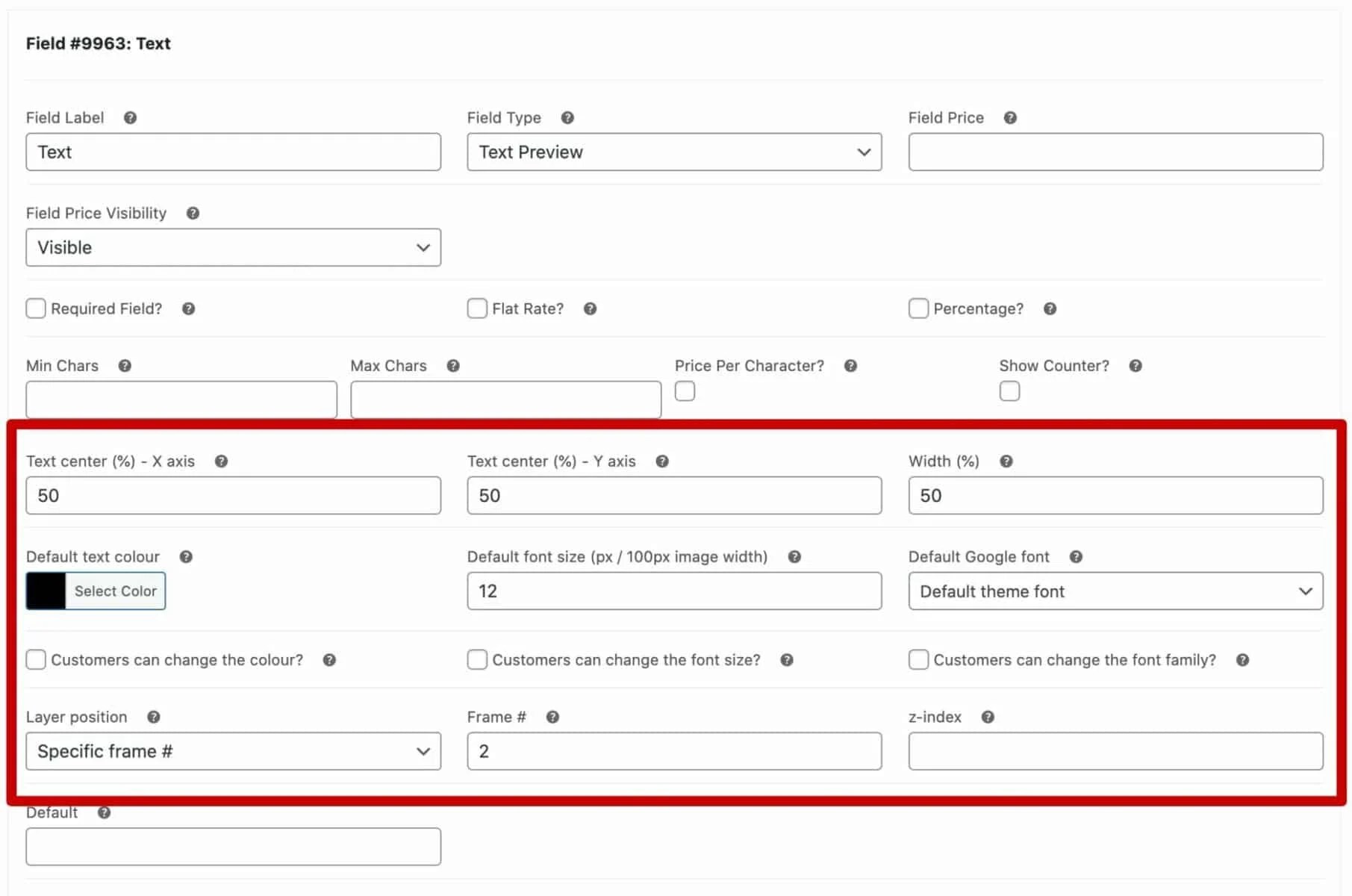Open the Max Chars help tooltip
This screenshot has height=896, width=1352.
[x=453, y=366]
